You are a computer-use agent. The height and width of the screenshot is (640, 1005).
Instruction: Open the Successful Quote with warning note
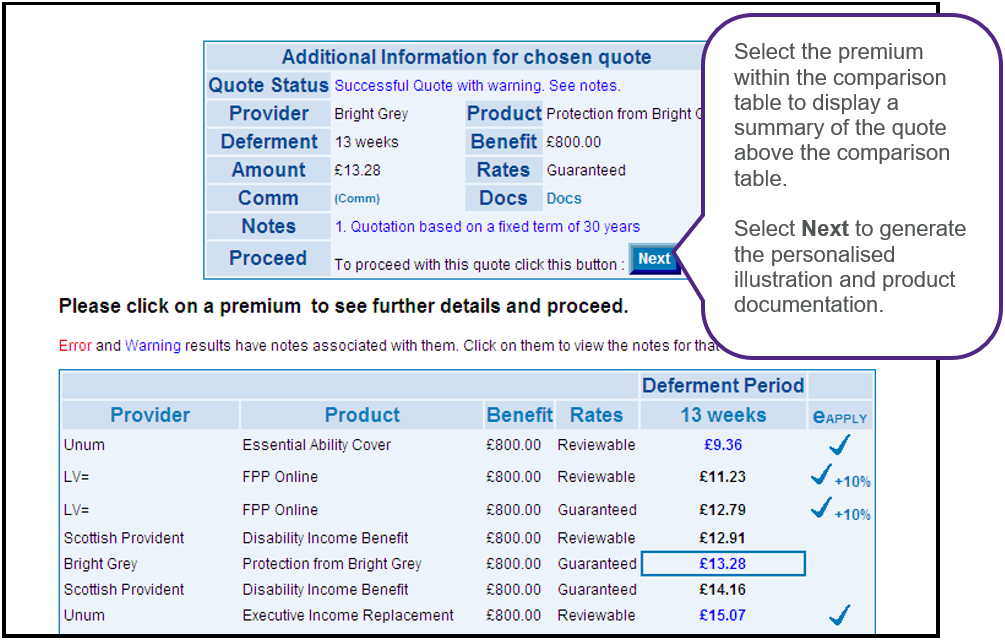[x=477, y=86]
